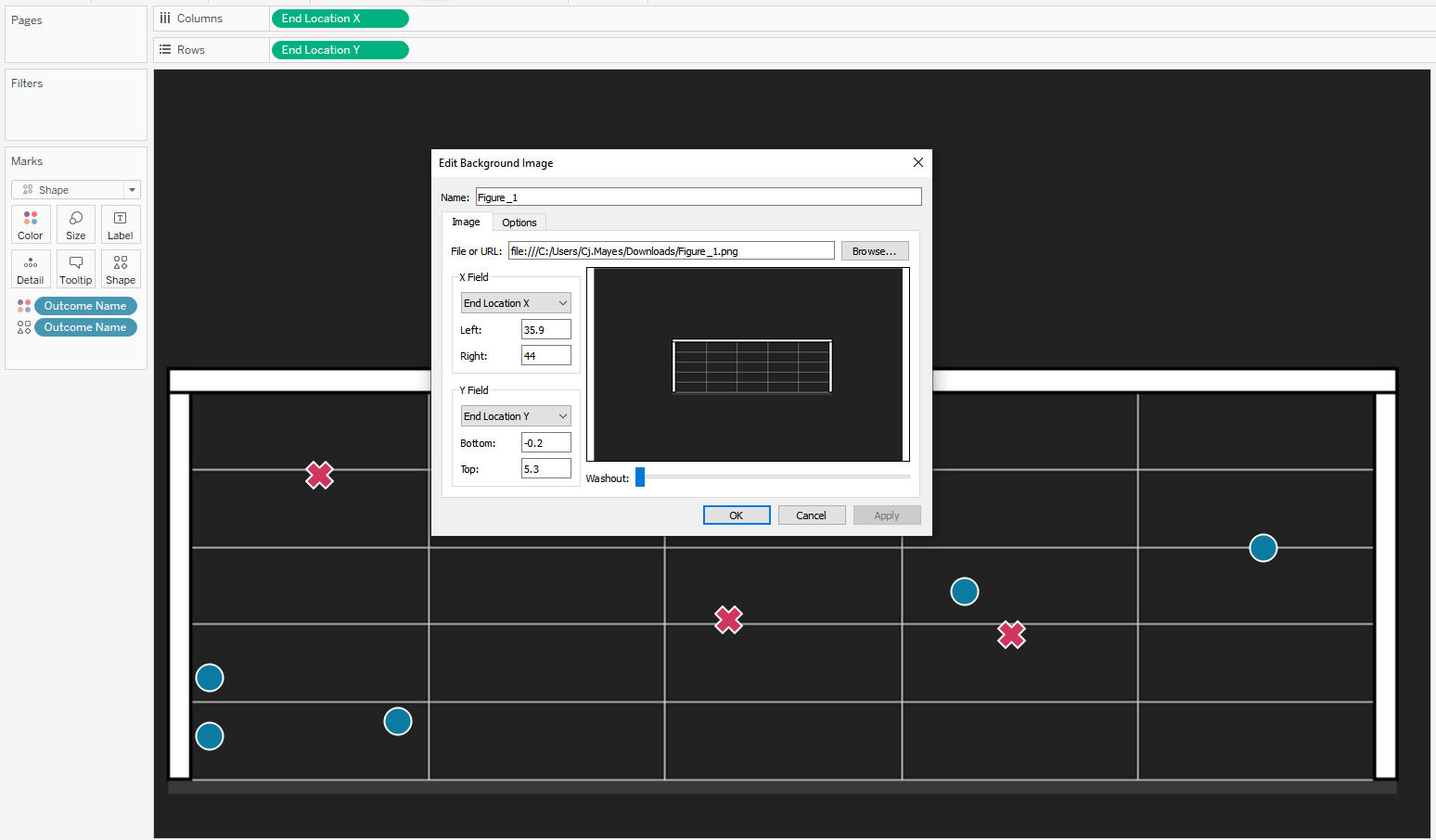Open the Detail marks card
The image size is (1436, 840).
(31, 269)
